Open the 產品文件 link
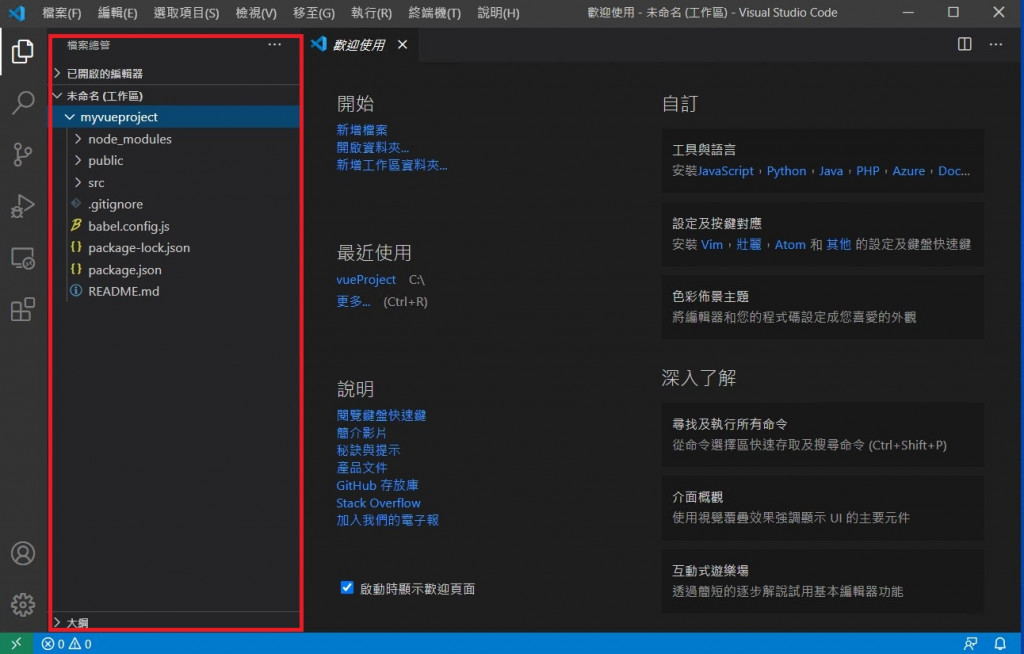Screen dimensions: 1024x654 [362, 468]
